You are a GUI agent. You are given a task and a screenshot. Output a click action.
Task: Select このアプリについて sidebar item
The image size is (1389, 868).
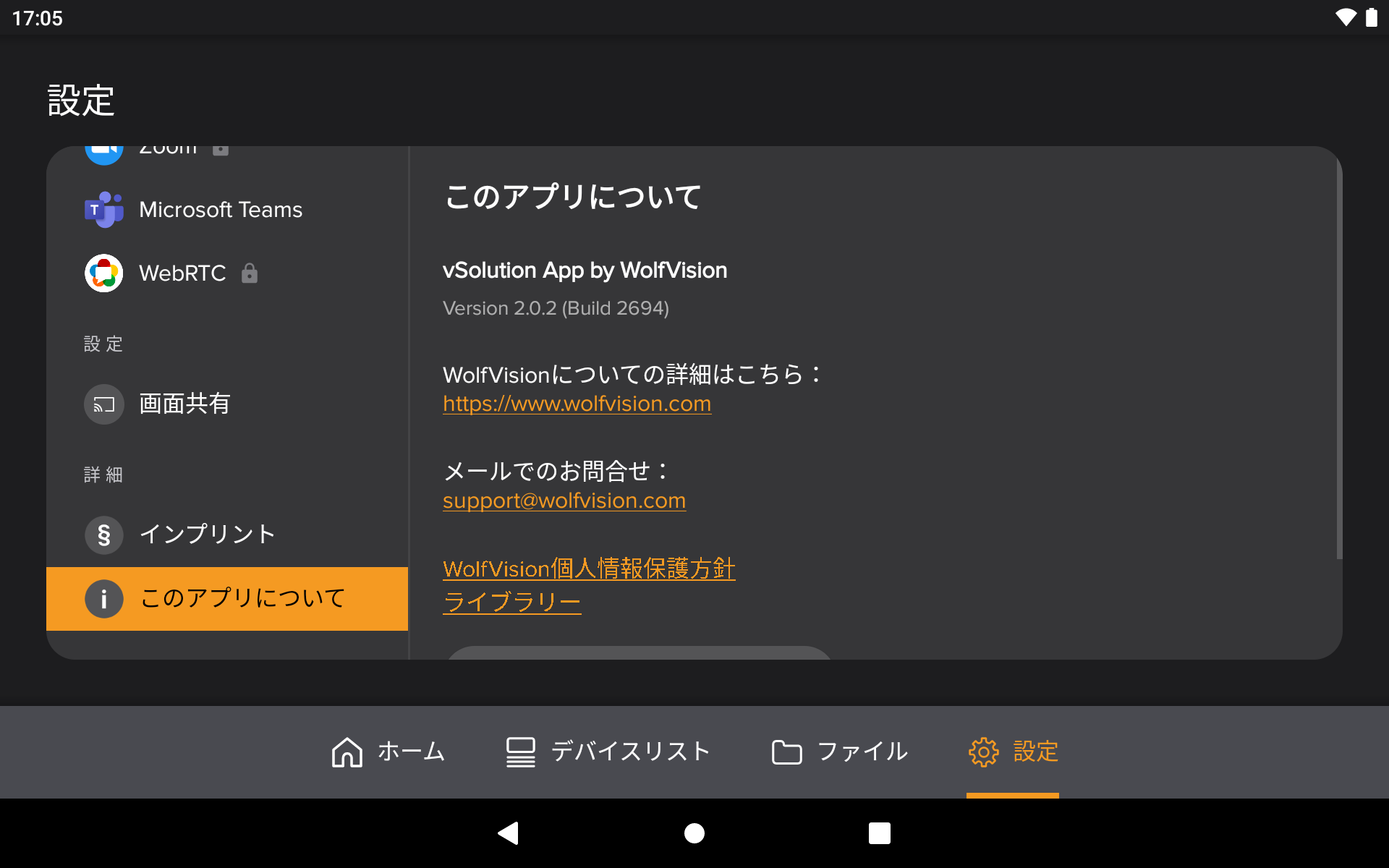click(227, 599)
